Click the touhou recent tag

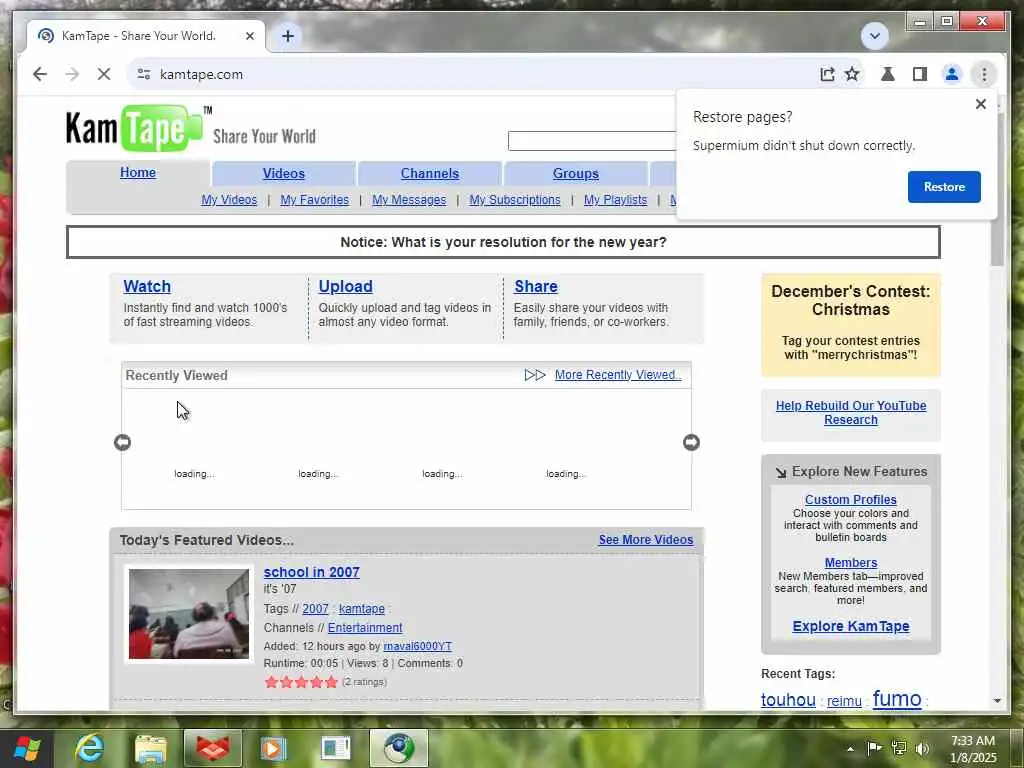point(788,700)
